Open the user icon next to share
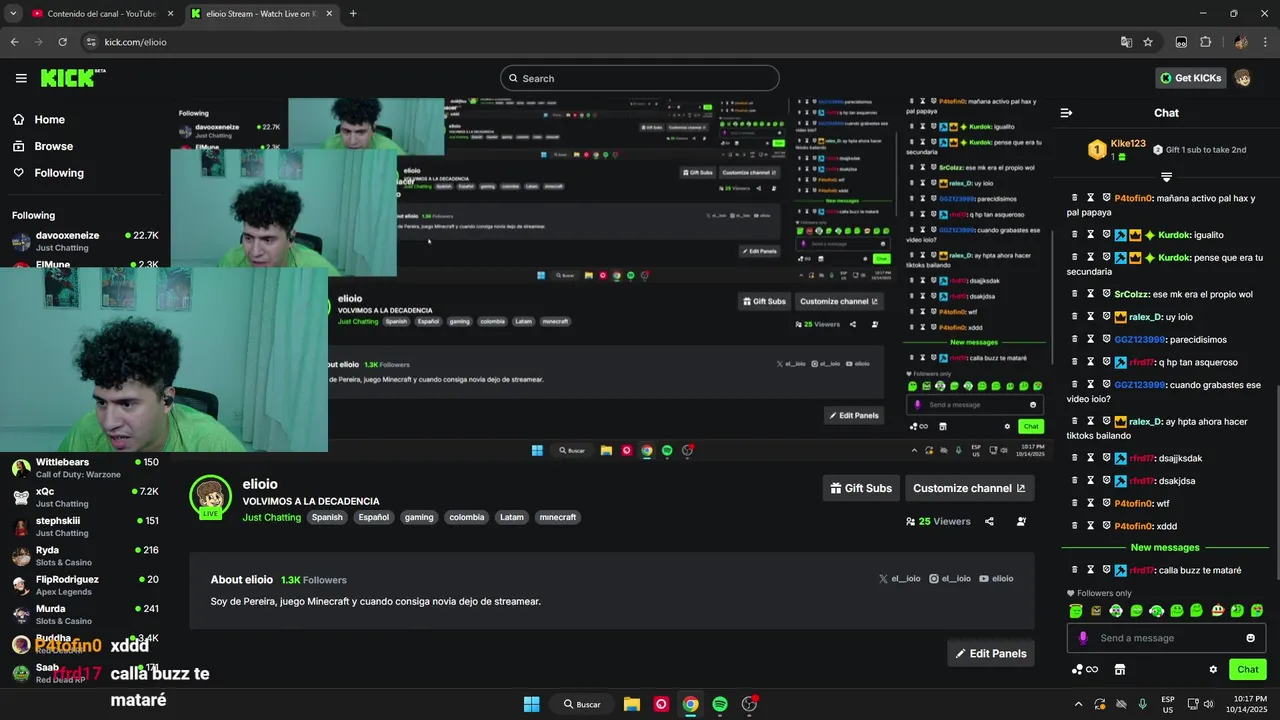 (1021, 521)
